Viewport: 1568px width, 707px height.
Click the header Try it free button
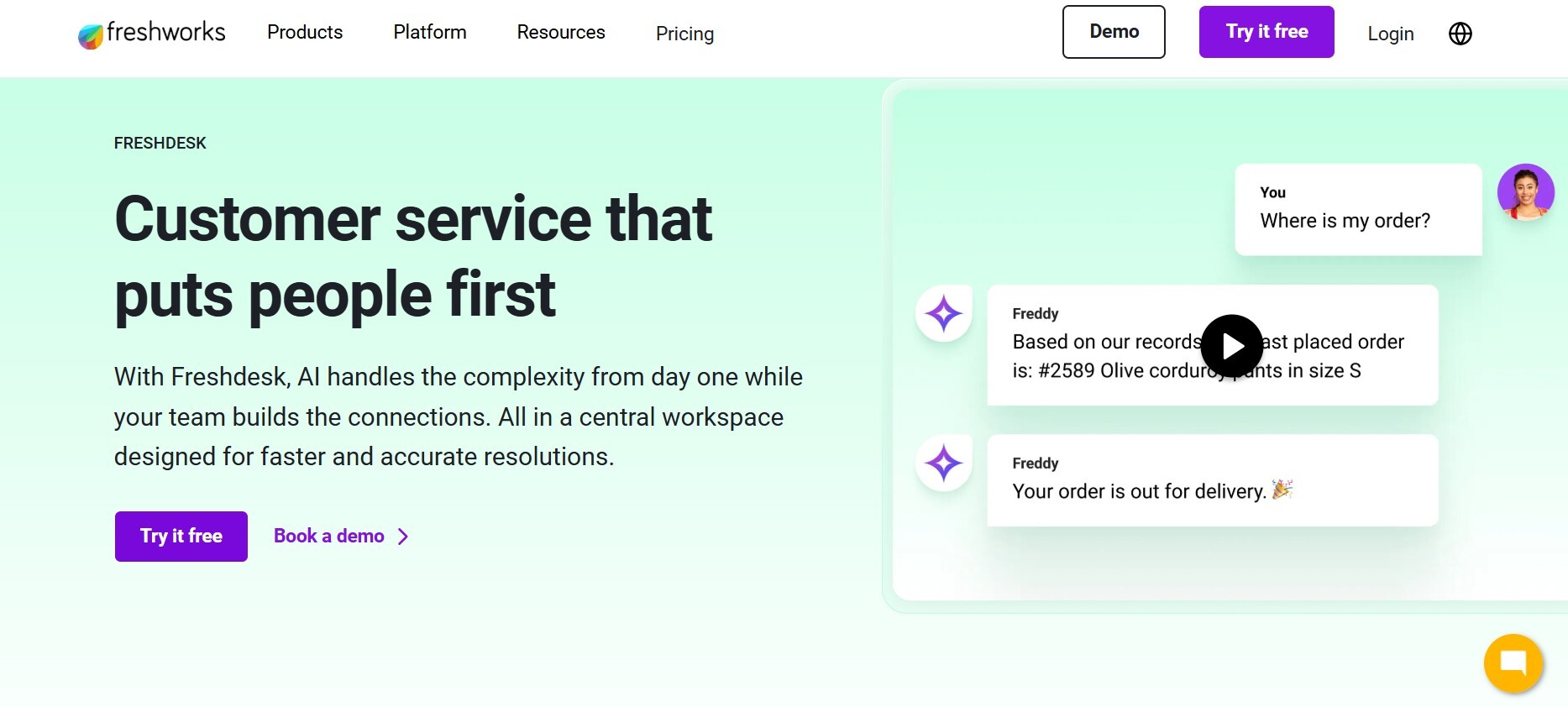(1266, 32)
